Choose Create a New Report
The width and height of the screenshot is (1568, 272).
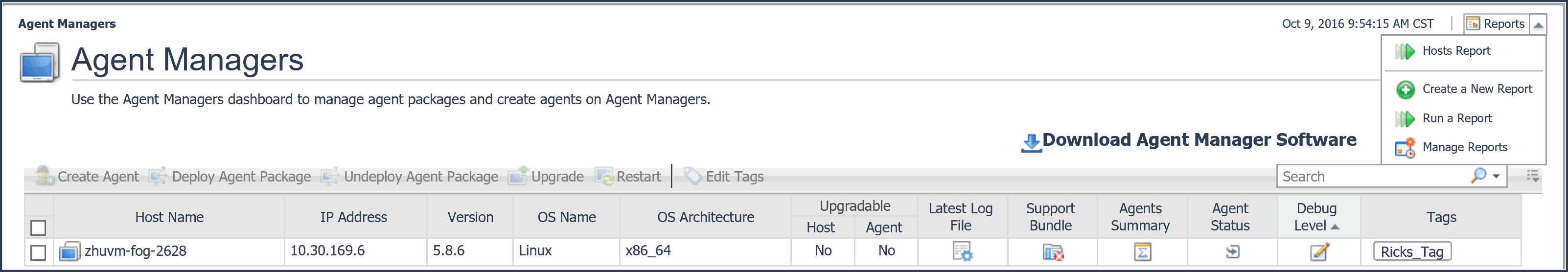[x=1476, y=90]
